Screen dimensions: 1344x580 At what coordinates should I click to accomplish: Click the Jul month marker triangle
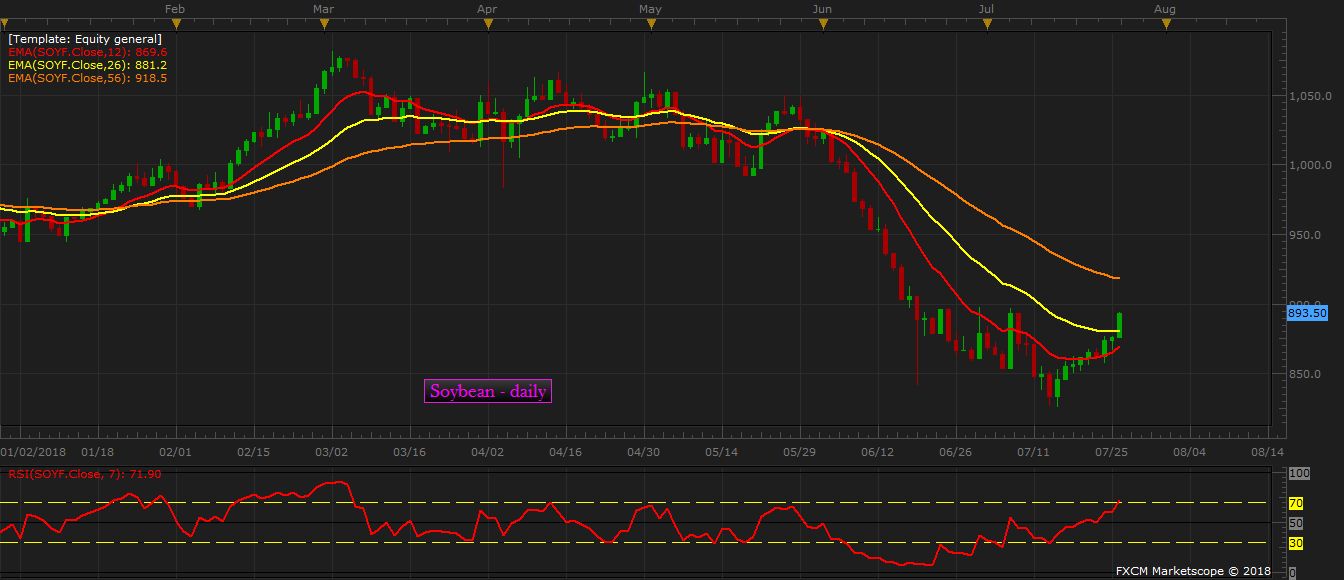click(986, 24)
